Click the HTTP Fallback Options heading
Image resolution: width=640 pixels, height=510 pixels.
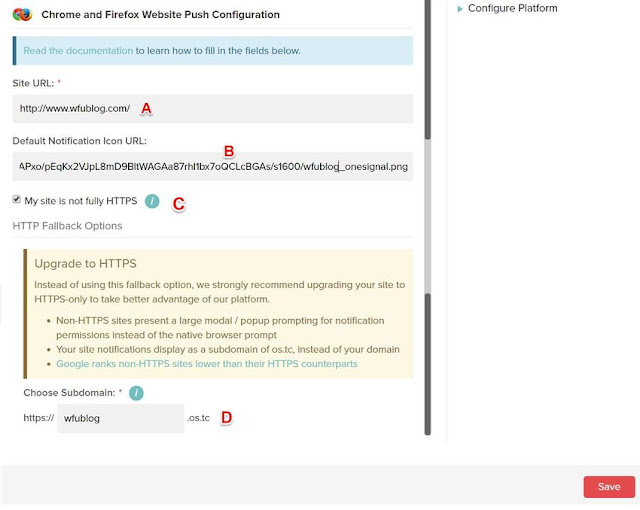pyautogui.click(x=67, y=226)
